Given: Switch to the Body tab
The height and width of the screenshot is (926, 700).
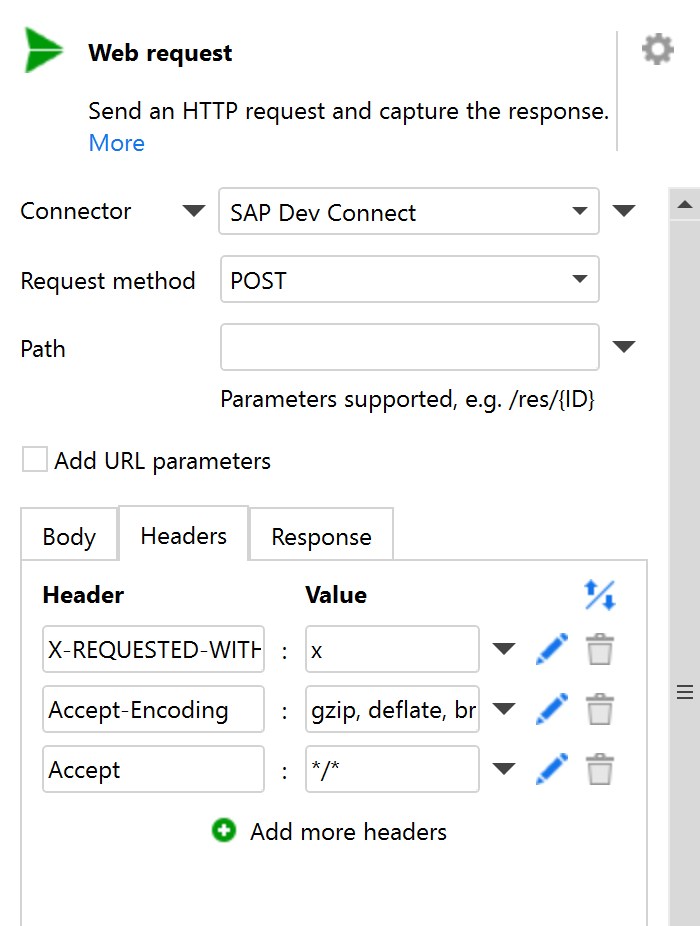Looking at the screenshot, I should click(x=69, y=534).
